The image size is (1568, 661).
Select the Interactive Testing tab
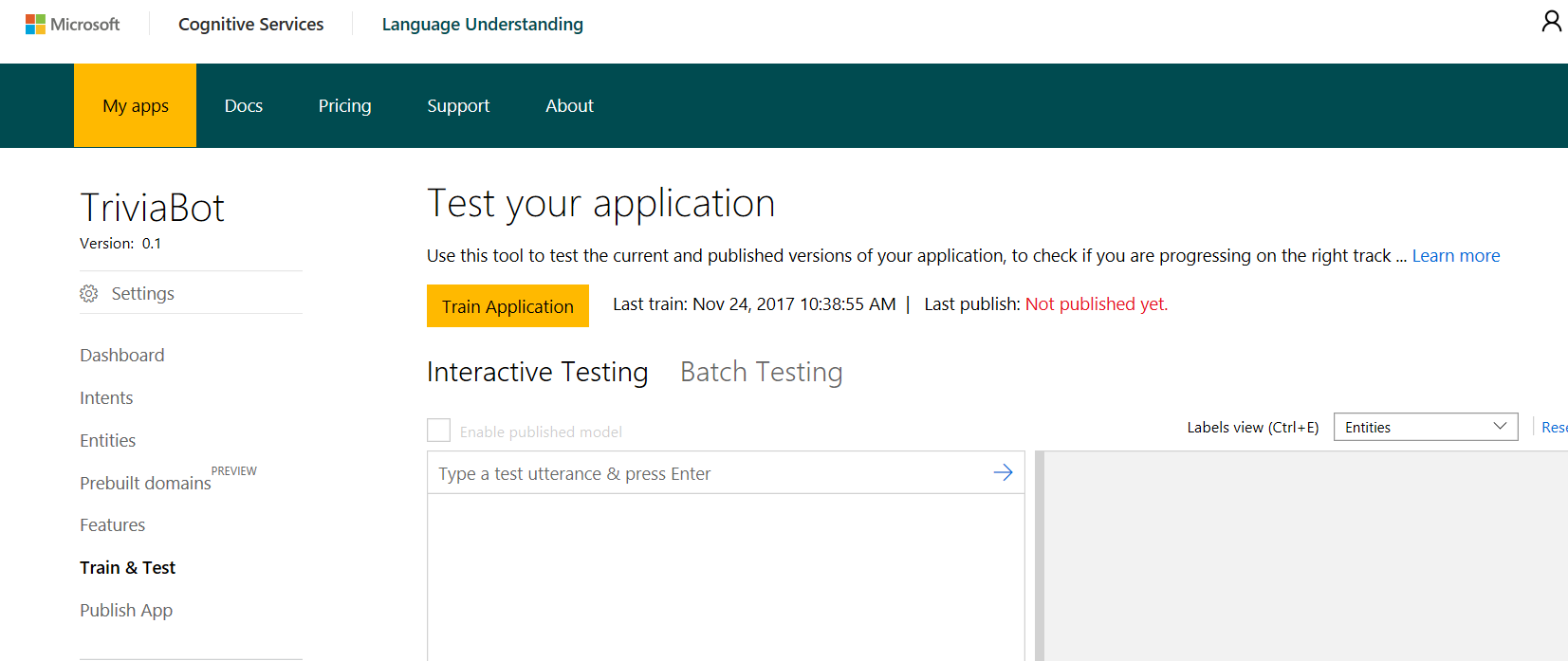click(537, 372)
